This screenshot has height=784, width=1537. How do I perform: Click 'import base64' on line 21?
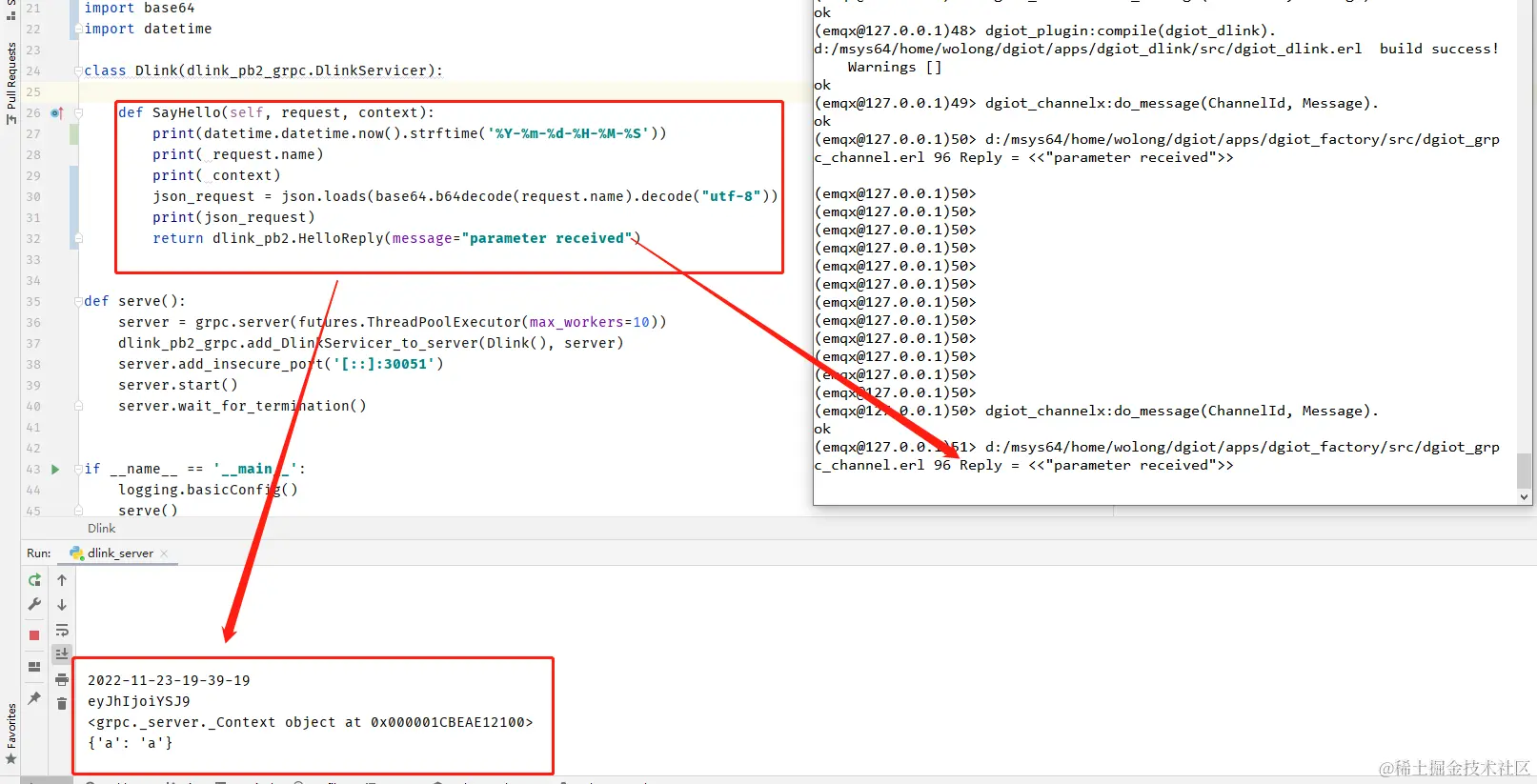click(x=139, y=8)
